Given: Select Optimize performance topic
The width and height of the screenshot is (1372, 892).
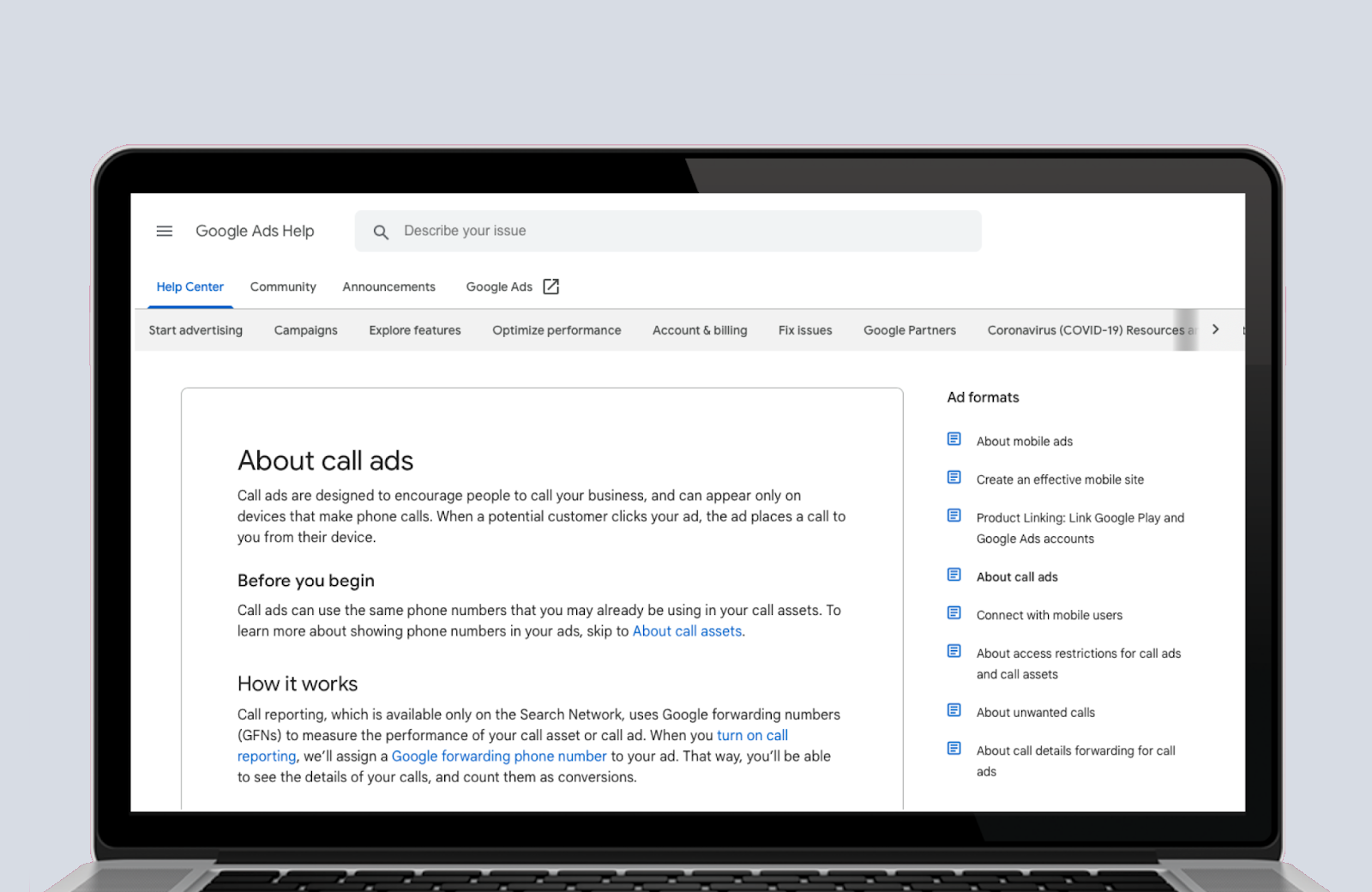Looking at the screenshot, I should [557, 330].
